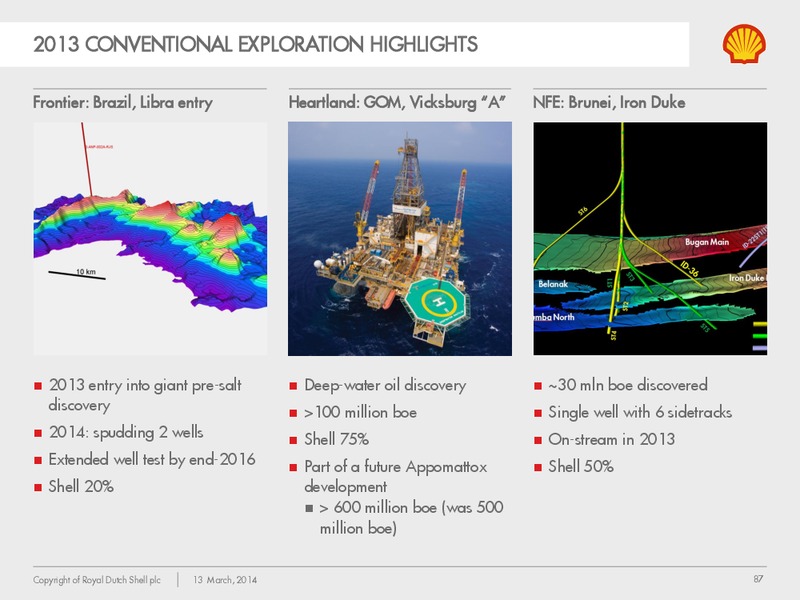Click bullet '~30 mln boe discovered'
This screenshot has height=600, width=800.
pos(628,385)
